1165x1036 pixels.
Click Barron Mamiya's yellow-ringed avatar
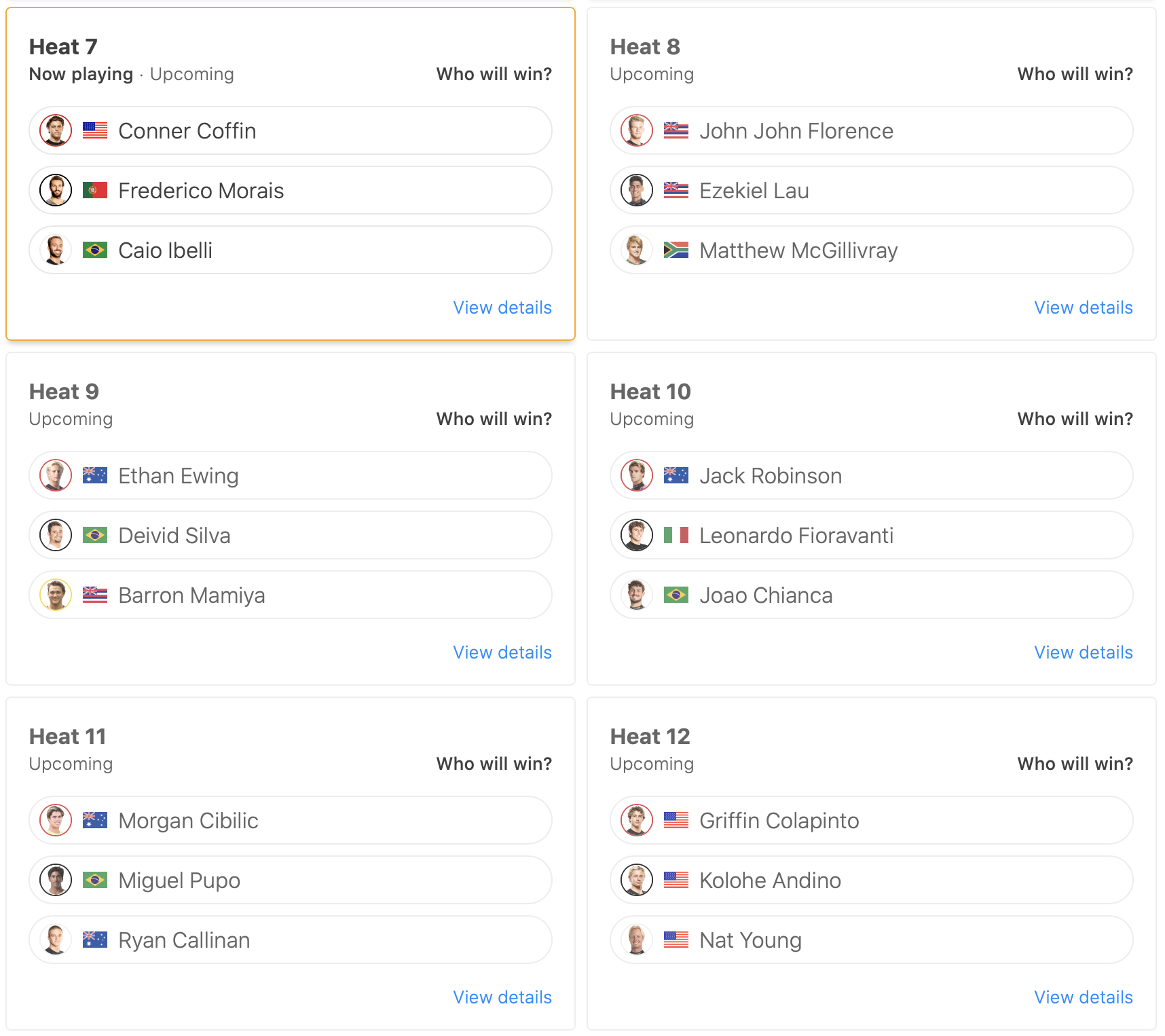56,595
